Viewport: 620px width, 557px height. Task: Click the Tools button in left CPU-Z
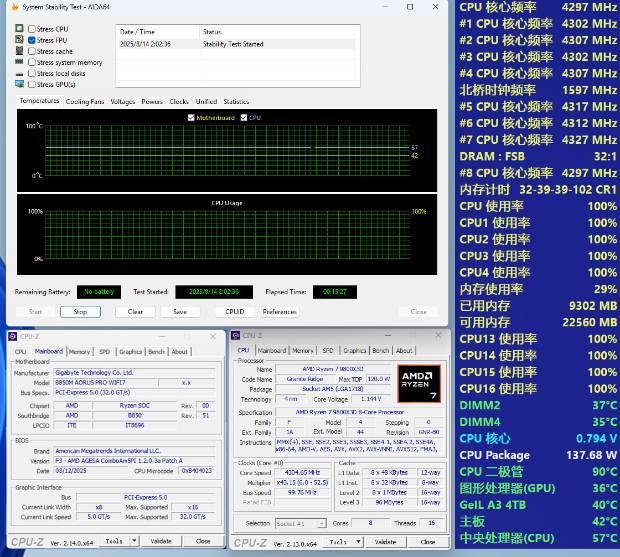coord(114,541)
